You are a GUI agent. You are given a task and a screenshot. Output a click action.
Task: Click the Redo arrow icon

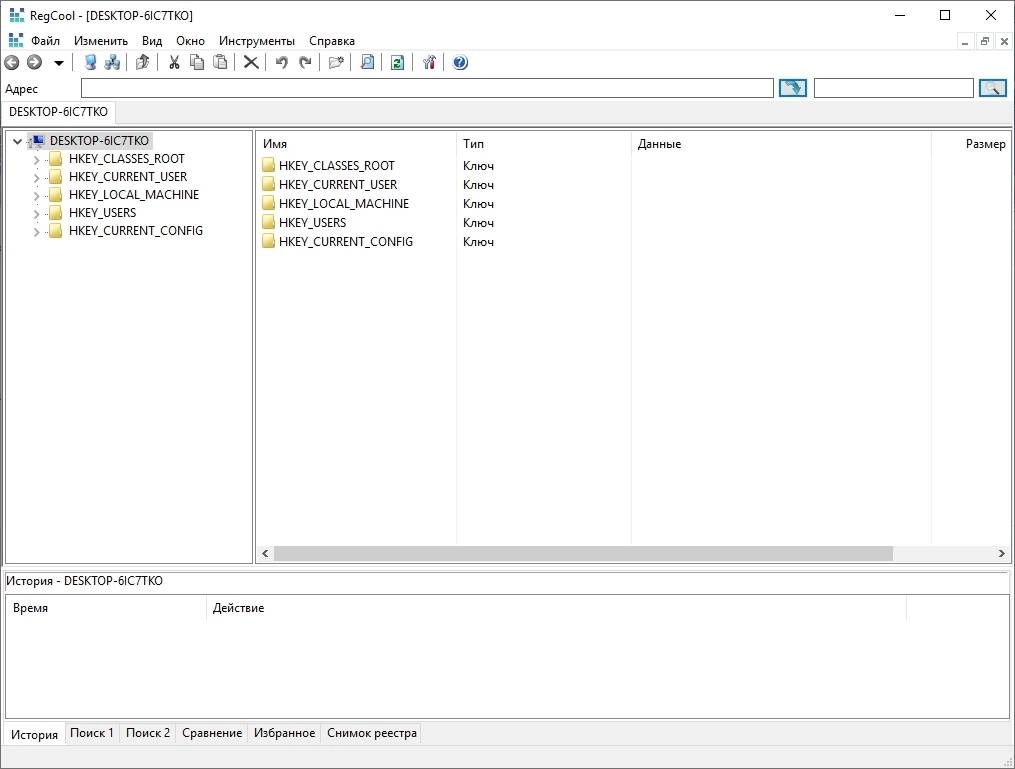[305, 63]
